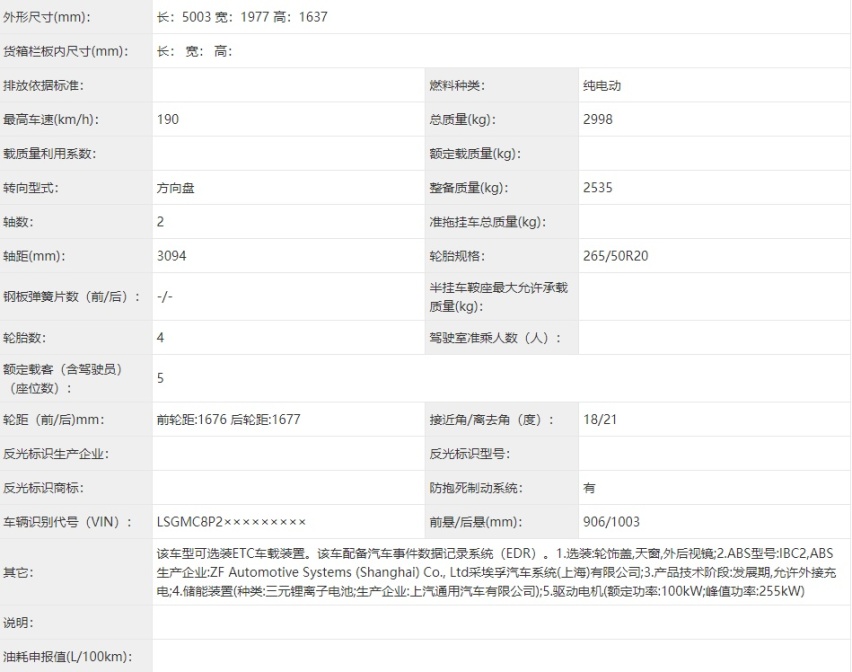
Task: Click the 油耗申报值(L/100km) label
Action: pos(68,657)
